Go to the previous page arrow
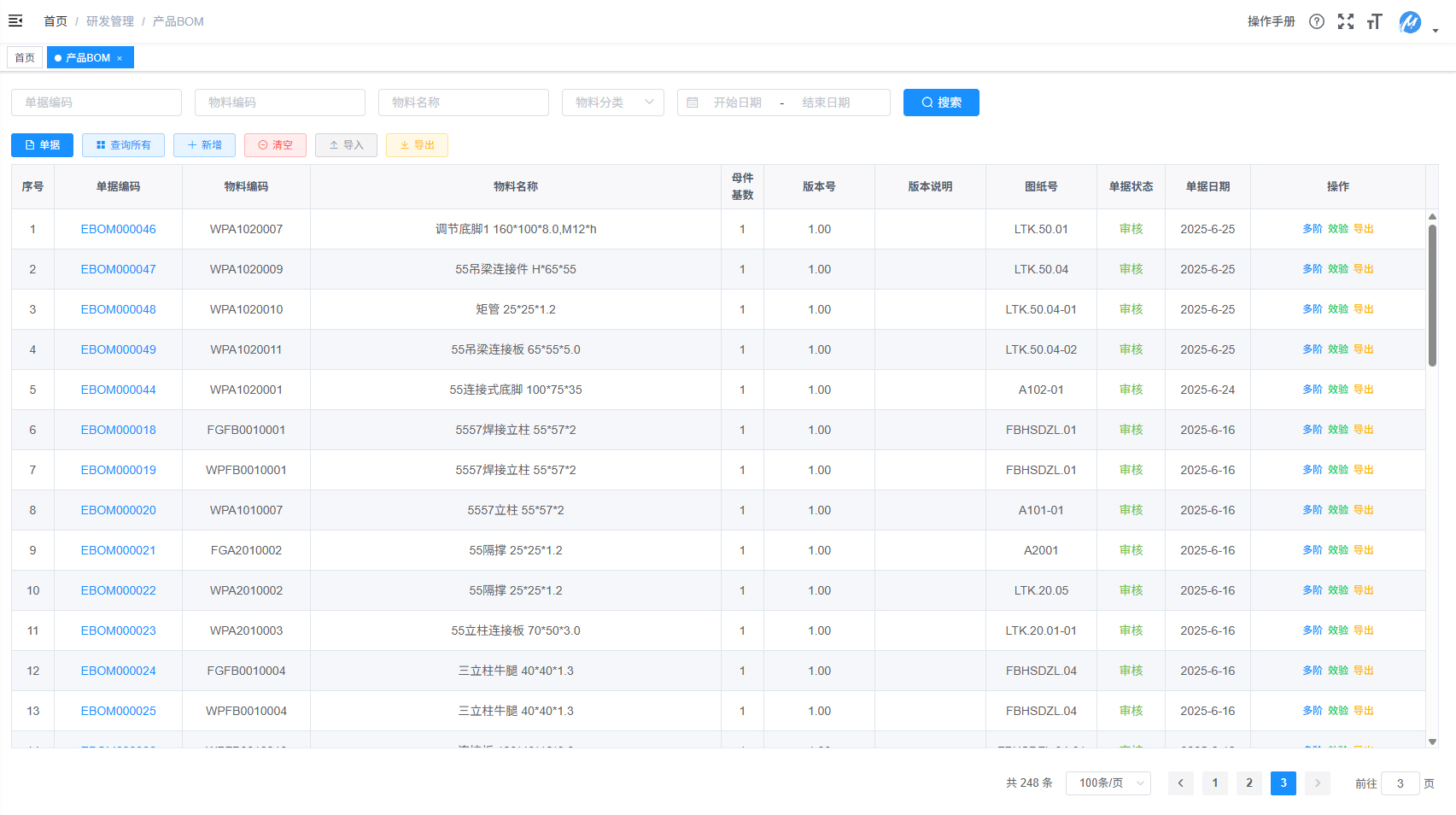The height and width of the screenshot is (815, 1456). click(x=1181, y=783)
